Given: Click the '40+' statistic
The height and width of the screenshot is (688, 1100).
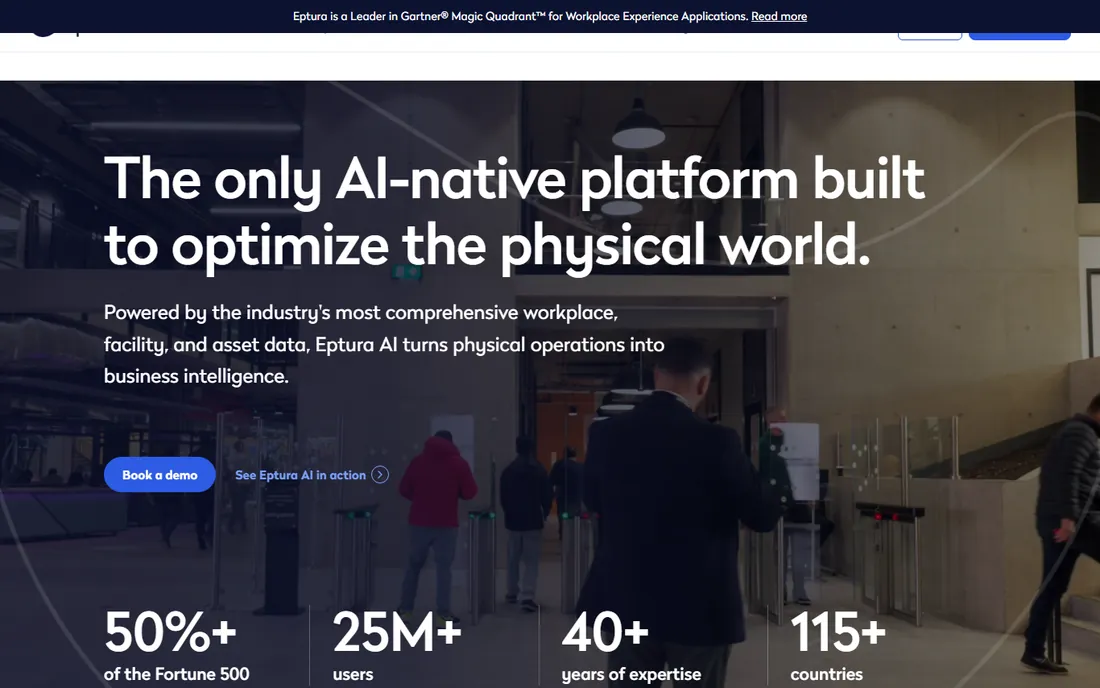Looking at the screenshot, I should point(605,632).
